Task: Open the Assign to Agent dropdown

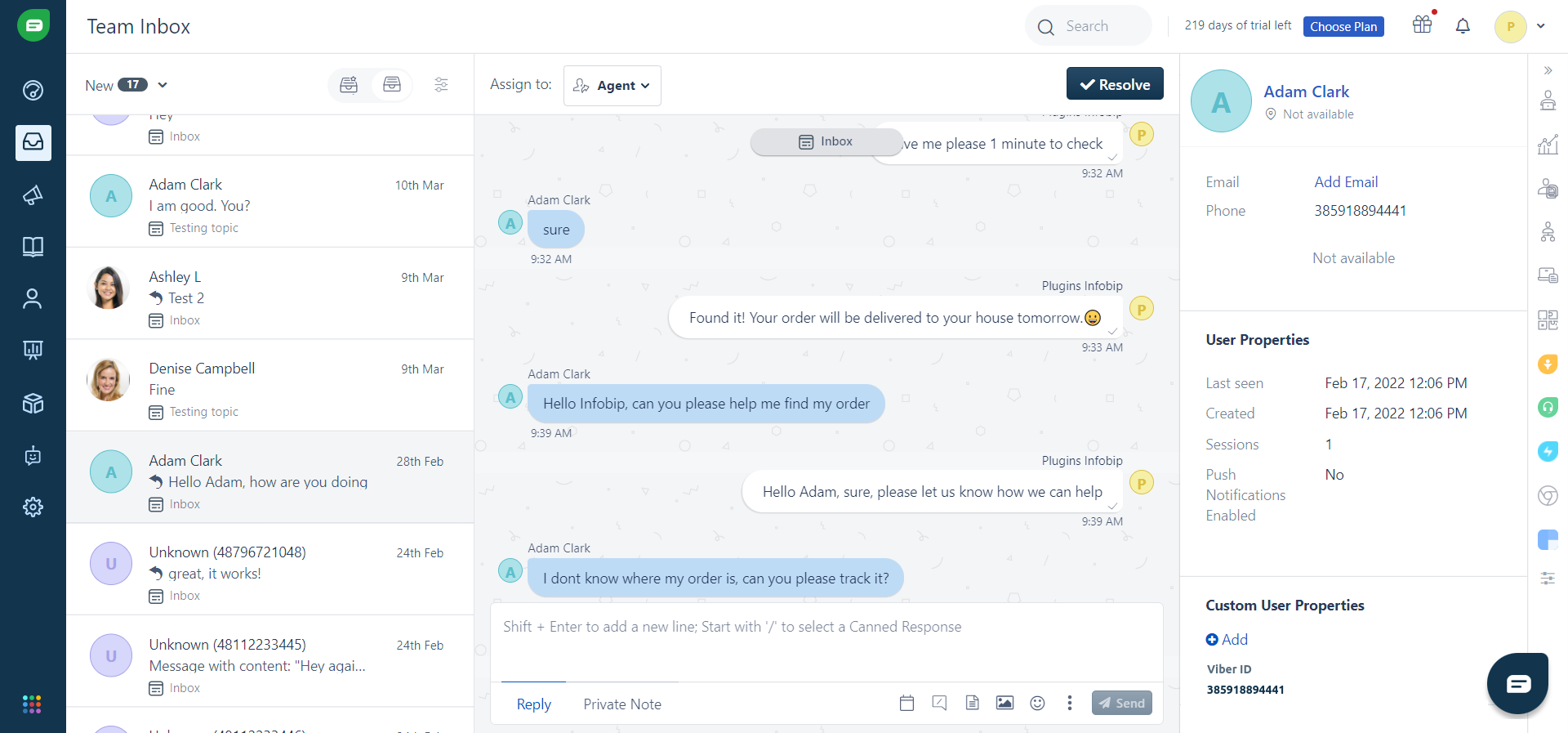Action: [612, 86]
